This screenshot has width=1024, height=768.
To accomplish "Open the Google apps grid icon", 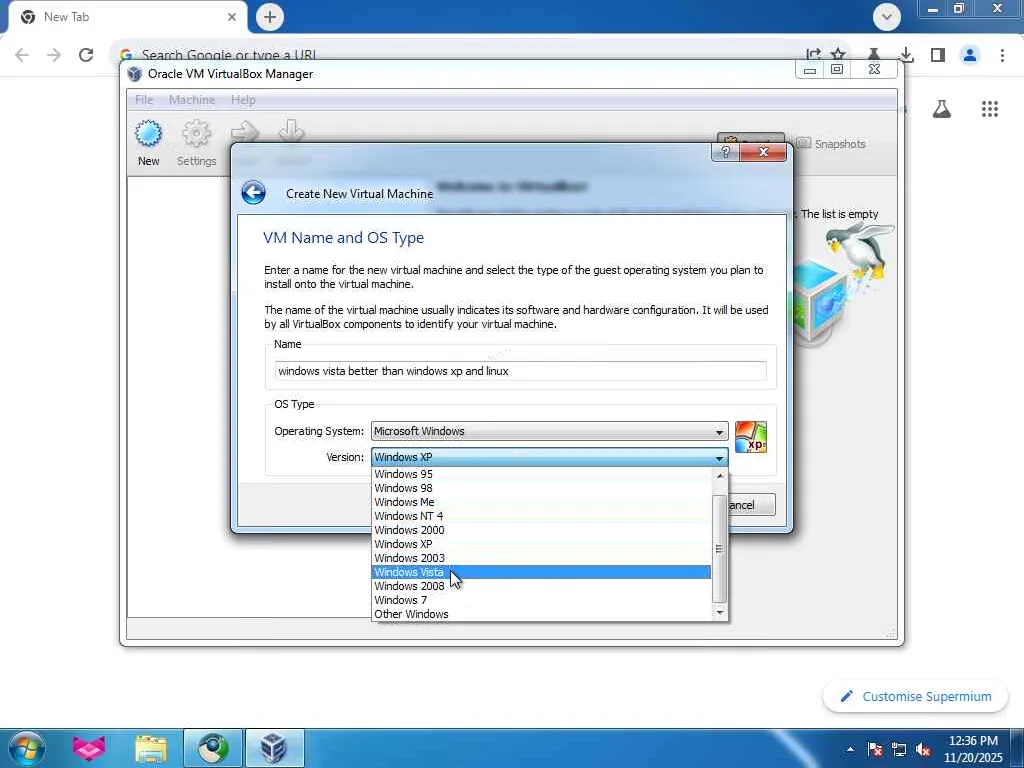I will (990, 109).
